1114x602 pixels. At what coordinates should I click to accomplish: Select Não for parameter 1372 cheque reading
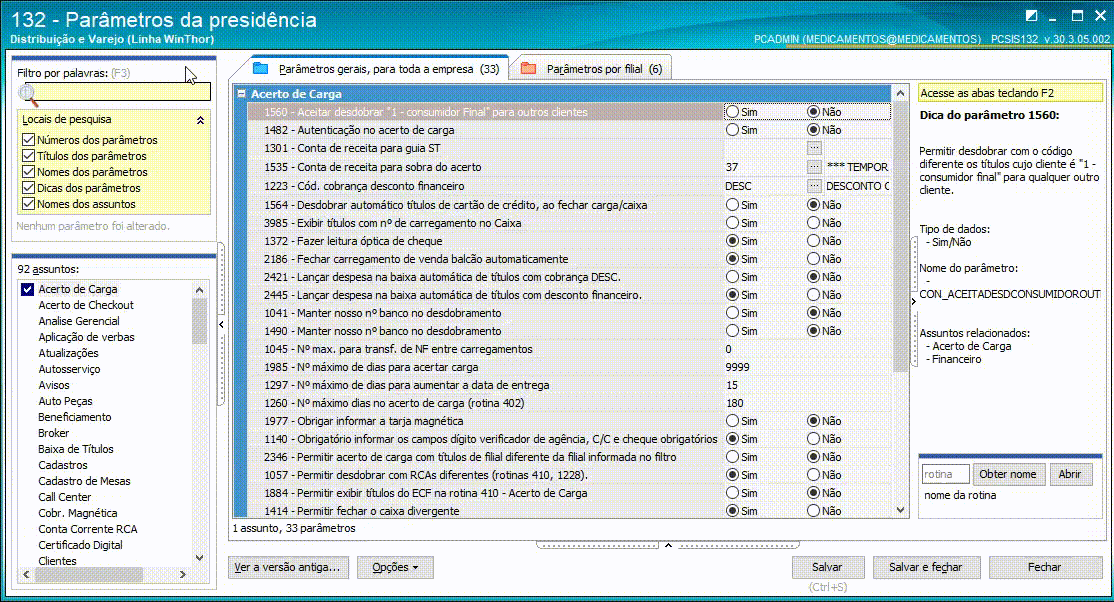coord(813,241)
